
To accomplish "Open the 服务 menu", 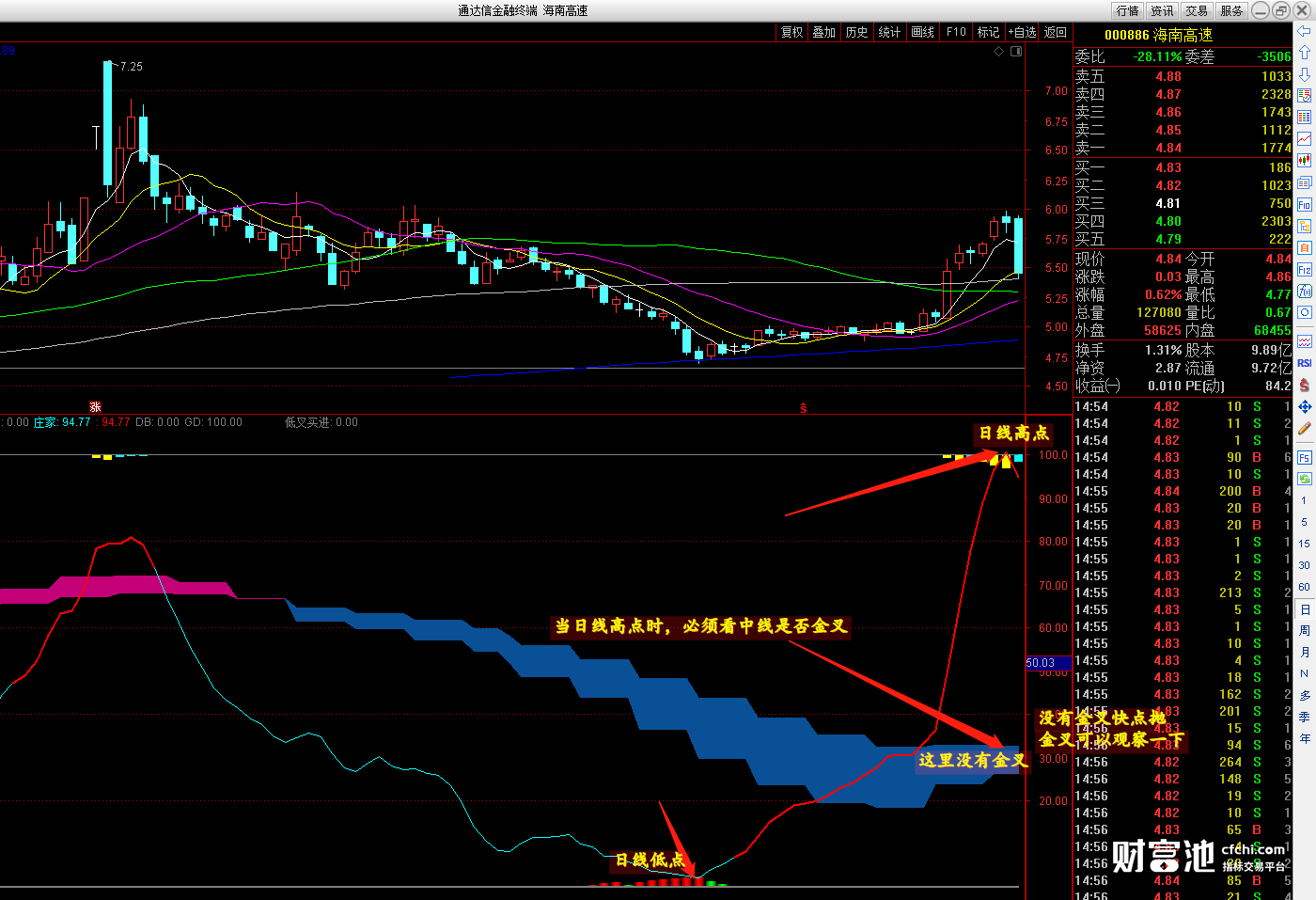I will [1230, 10].
